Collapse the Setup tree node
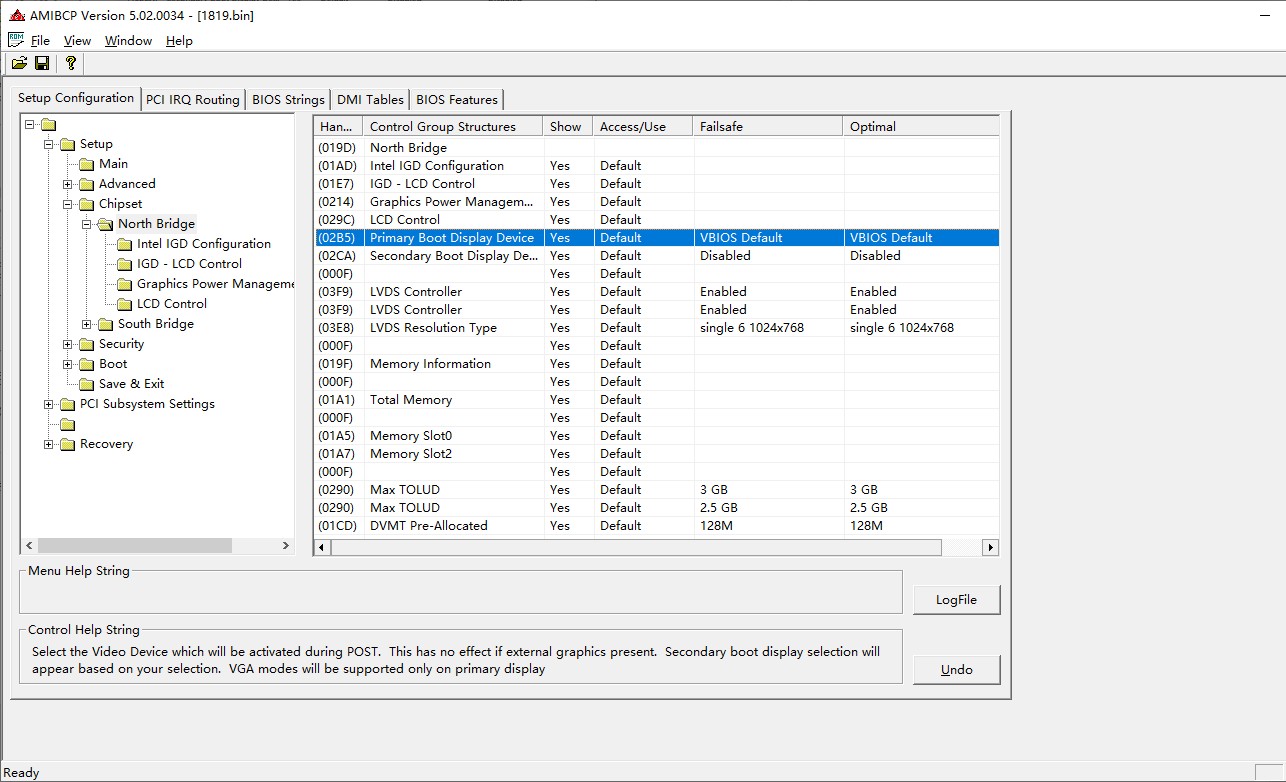The width and height of the screenshot is (1286, 782). click(49, 144)
